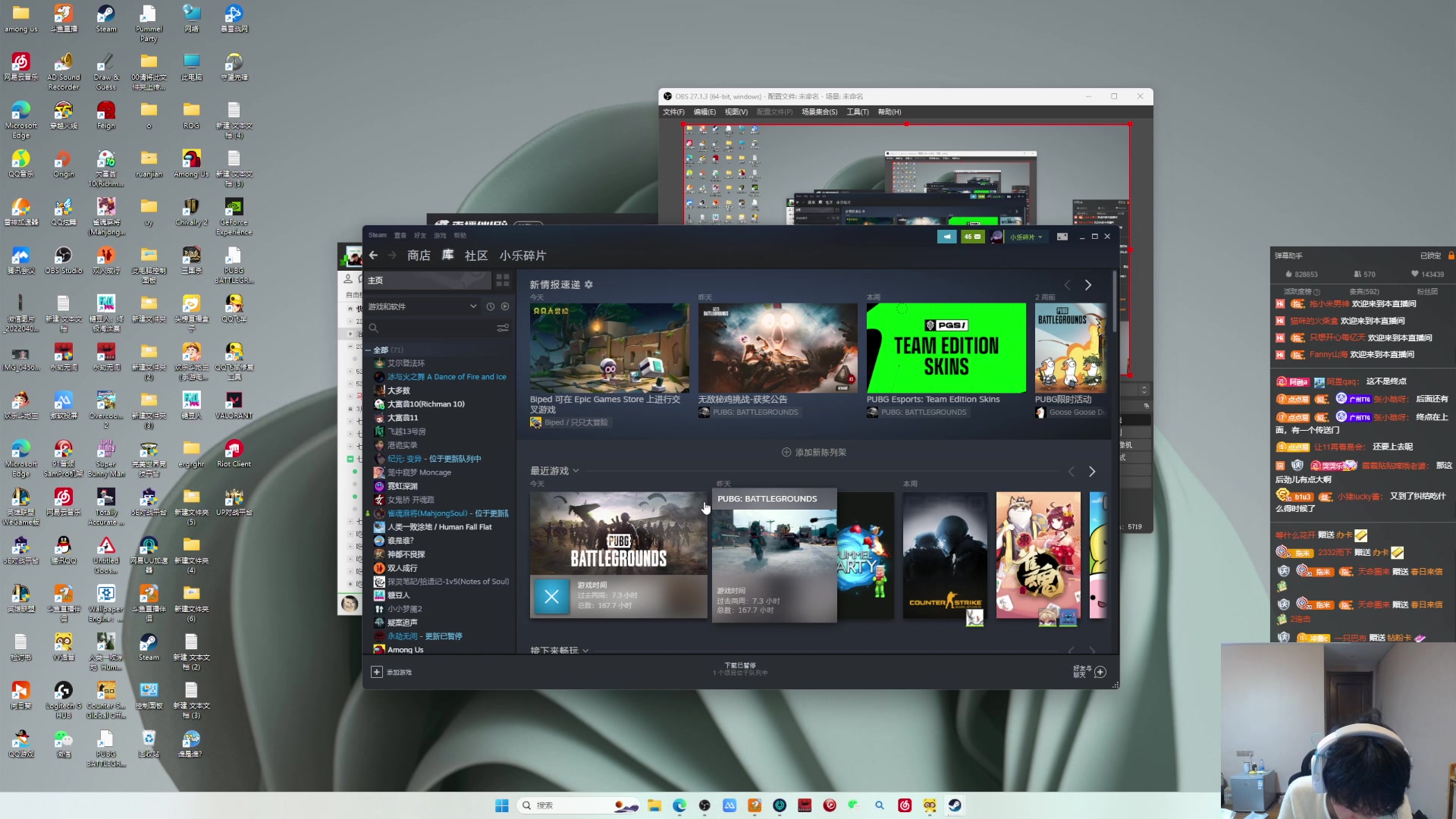This screenshot has height=819, width=1456.
Task: Open the Wallpaper Engine desktop shortcut
Action: 106,604
